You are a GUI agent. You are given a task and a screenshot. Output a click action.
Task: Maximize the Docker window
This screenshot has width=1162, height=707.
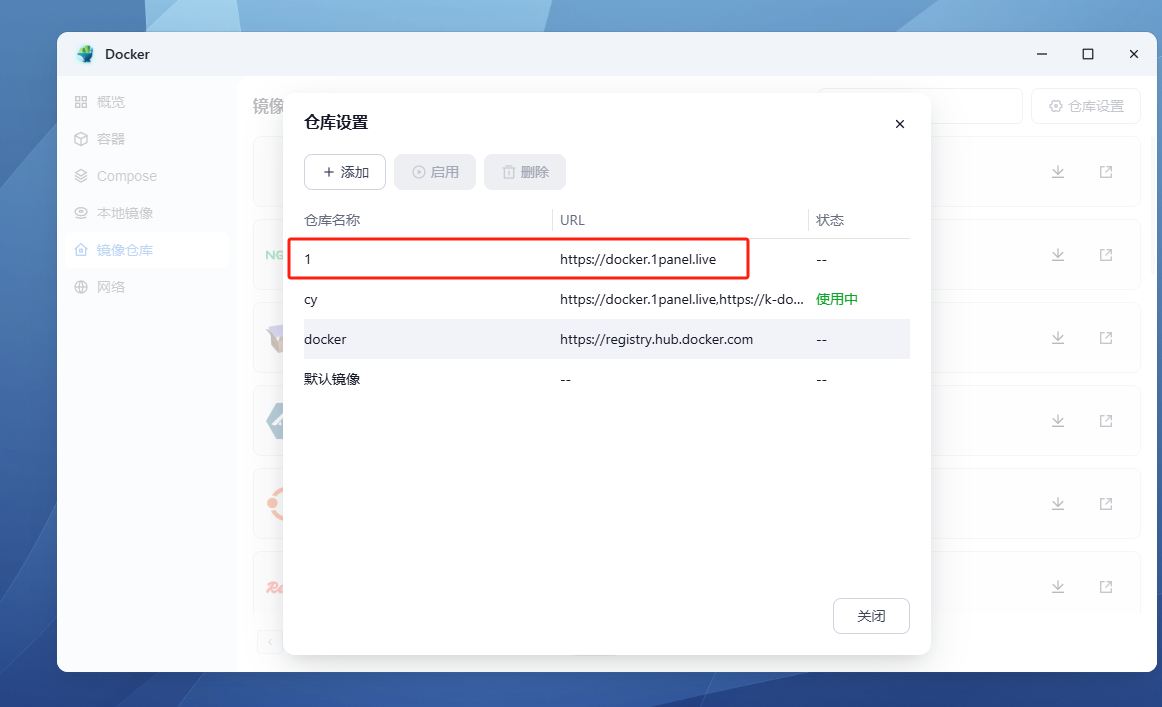click(1088, 54)
